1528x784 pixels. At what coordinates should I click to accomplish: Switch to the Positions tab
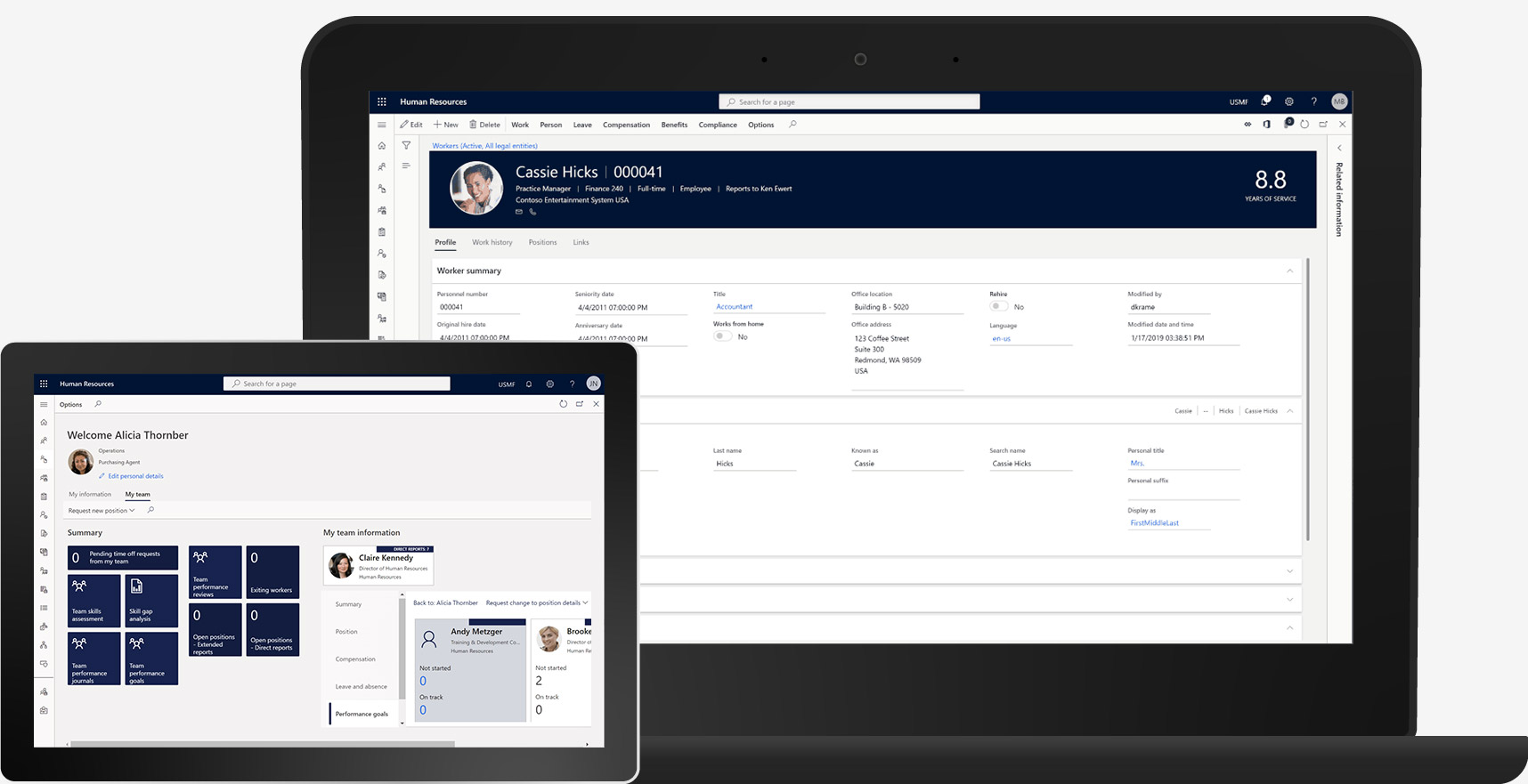pyautogui.click(x=542, y=242)
